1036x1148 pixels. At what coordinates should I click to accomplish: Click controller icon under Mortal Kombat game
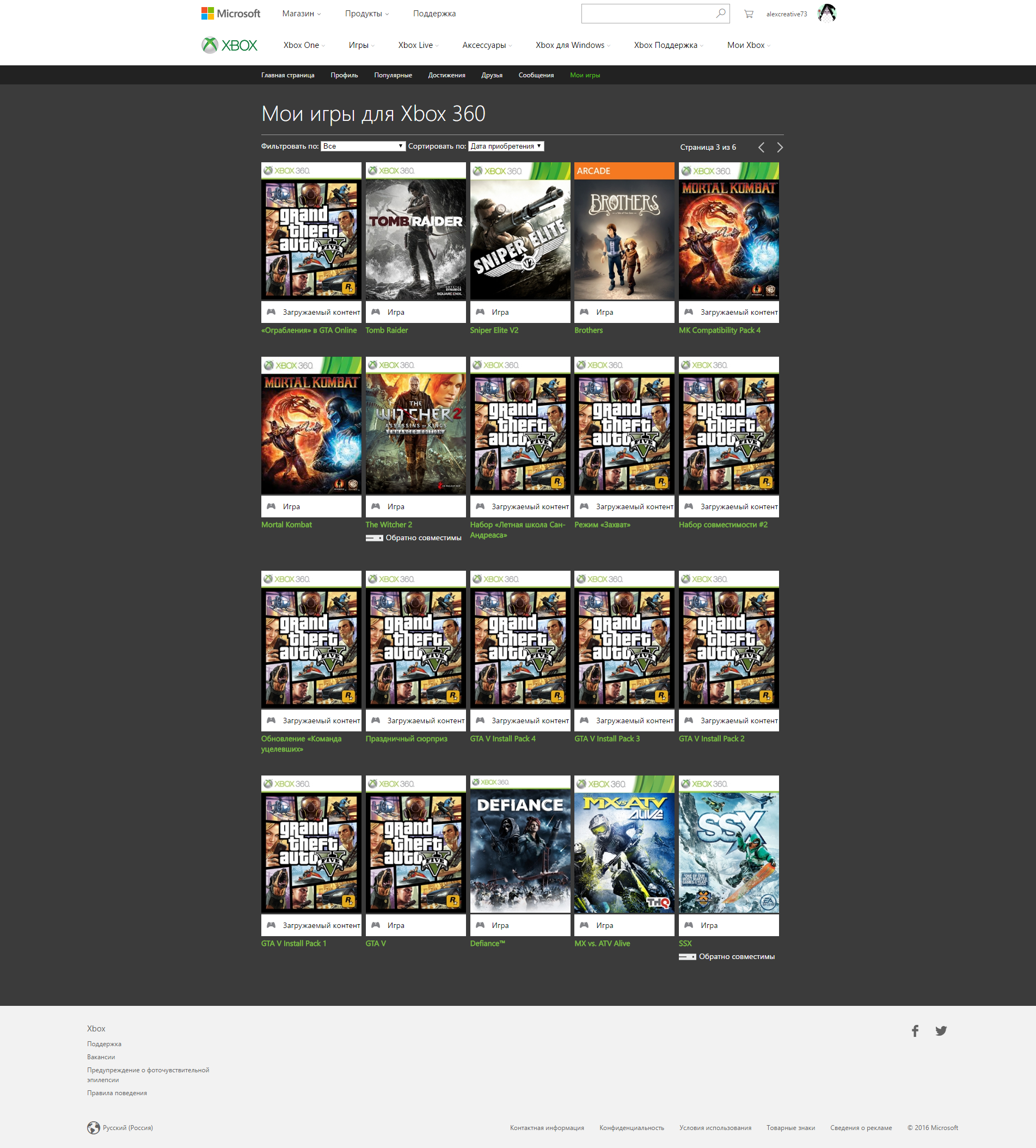click(x=272, y=506)
